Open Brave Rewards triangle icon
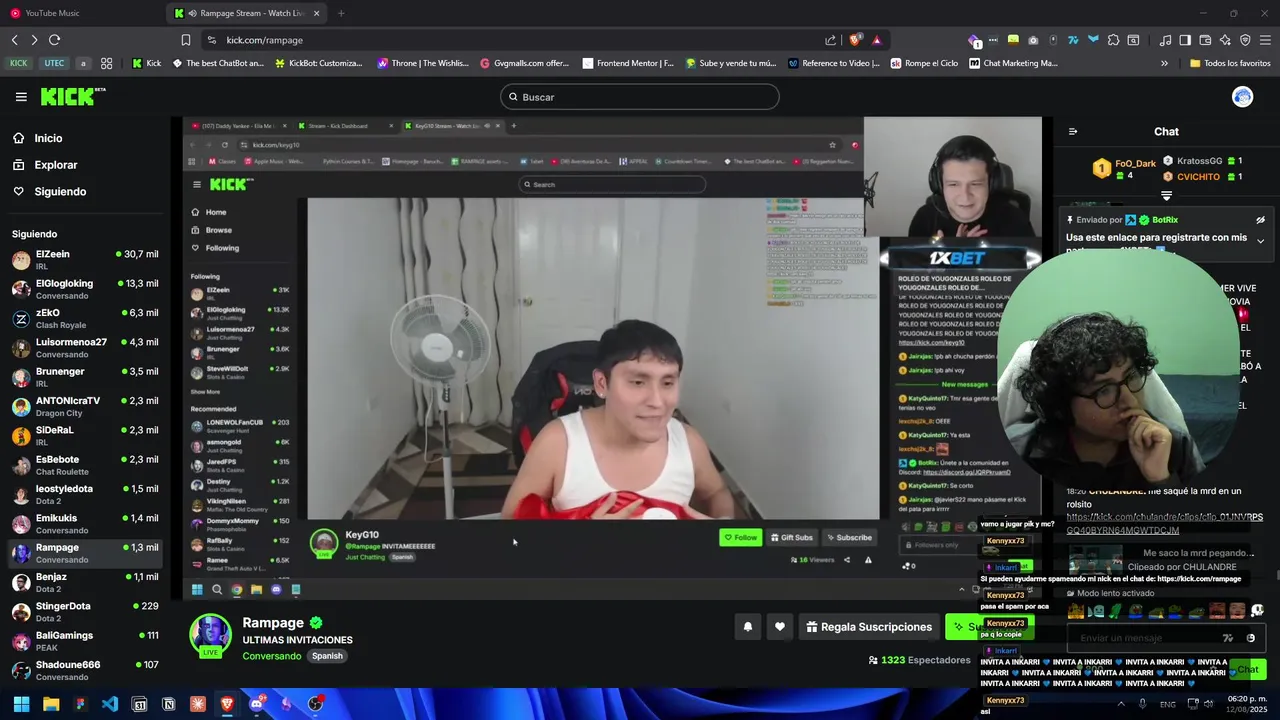 pos(877,40)
